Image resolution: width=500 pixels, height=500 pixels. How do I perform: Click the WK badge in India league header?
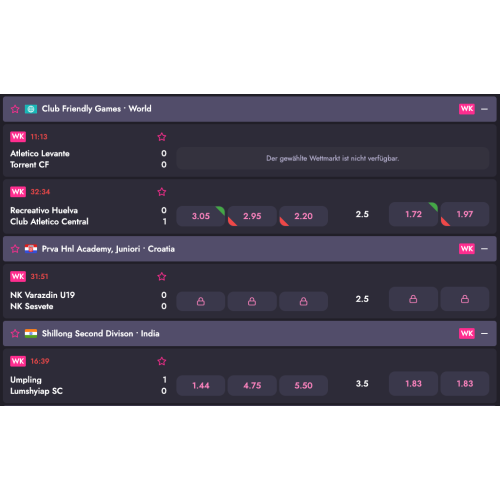(467, 333)
